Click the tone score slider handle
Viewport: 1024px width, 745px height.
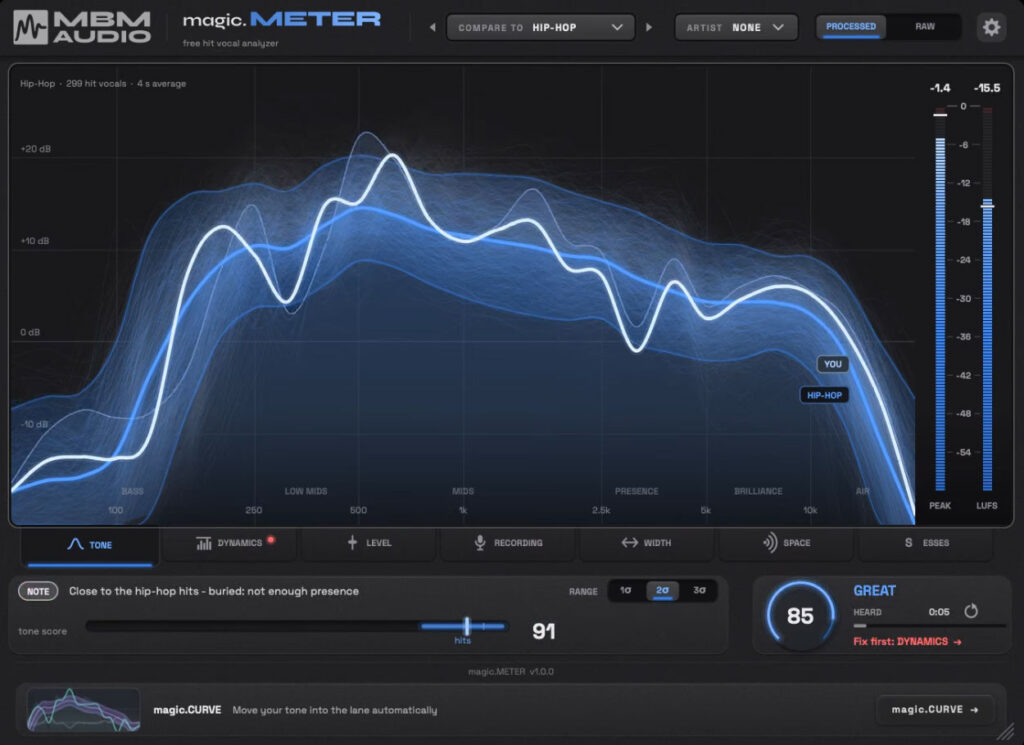466,626
